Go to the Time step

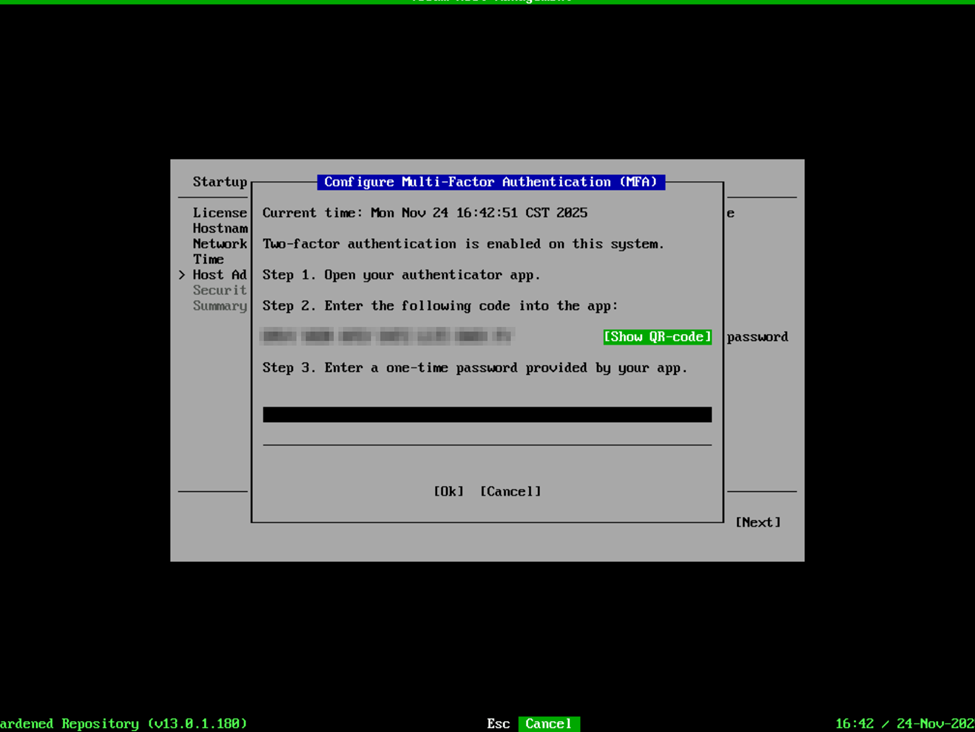point(208,259)
